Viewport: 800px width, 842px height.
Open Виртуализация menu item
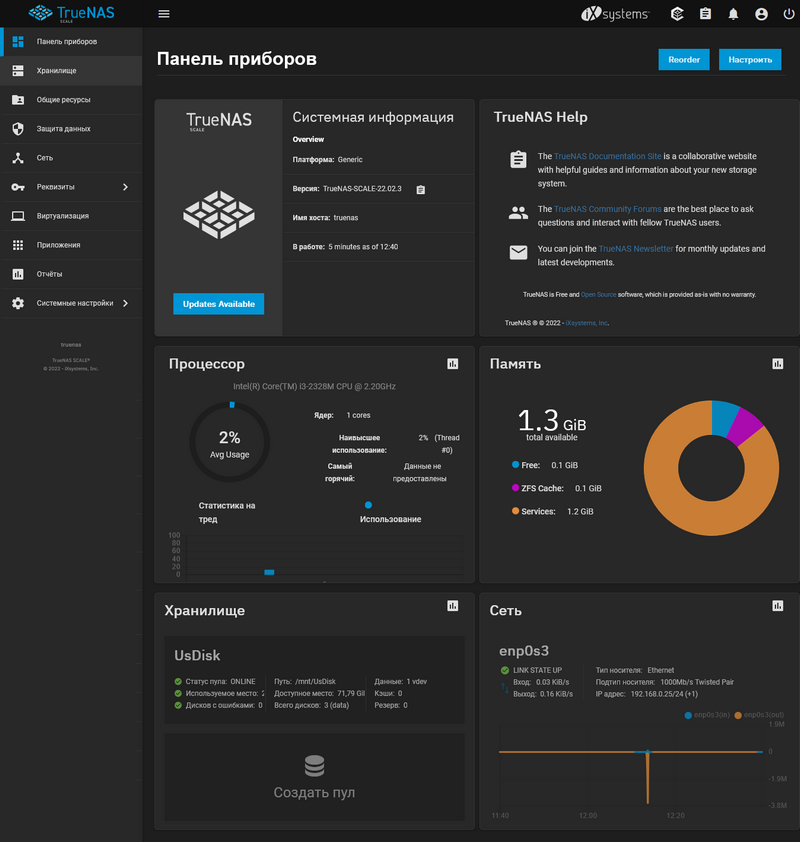71,216
